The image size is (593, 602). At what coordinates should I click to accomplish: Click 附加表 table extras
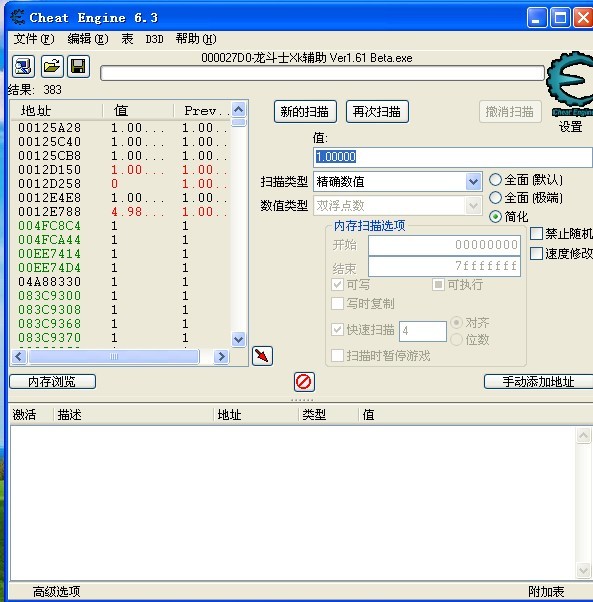point(546,592)
